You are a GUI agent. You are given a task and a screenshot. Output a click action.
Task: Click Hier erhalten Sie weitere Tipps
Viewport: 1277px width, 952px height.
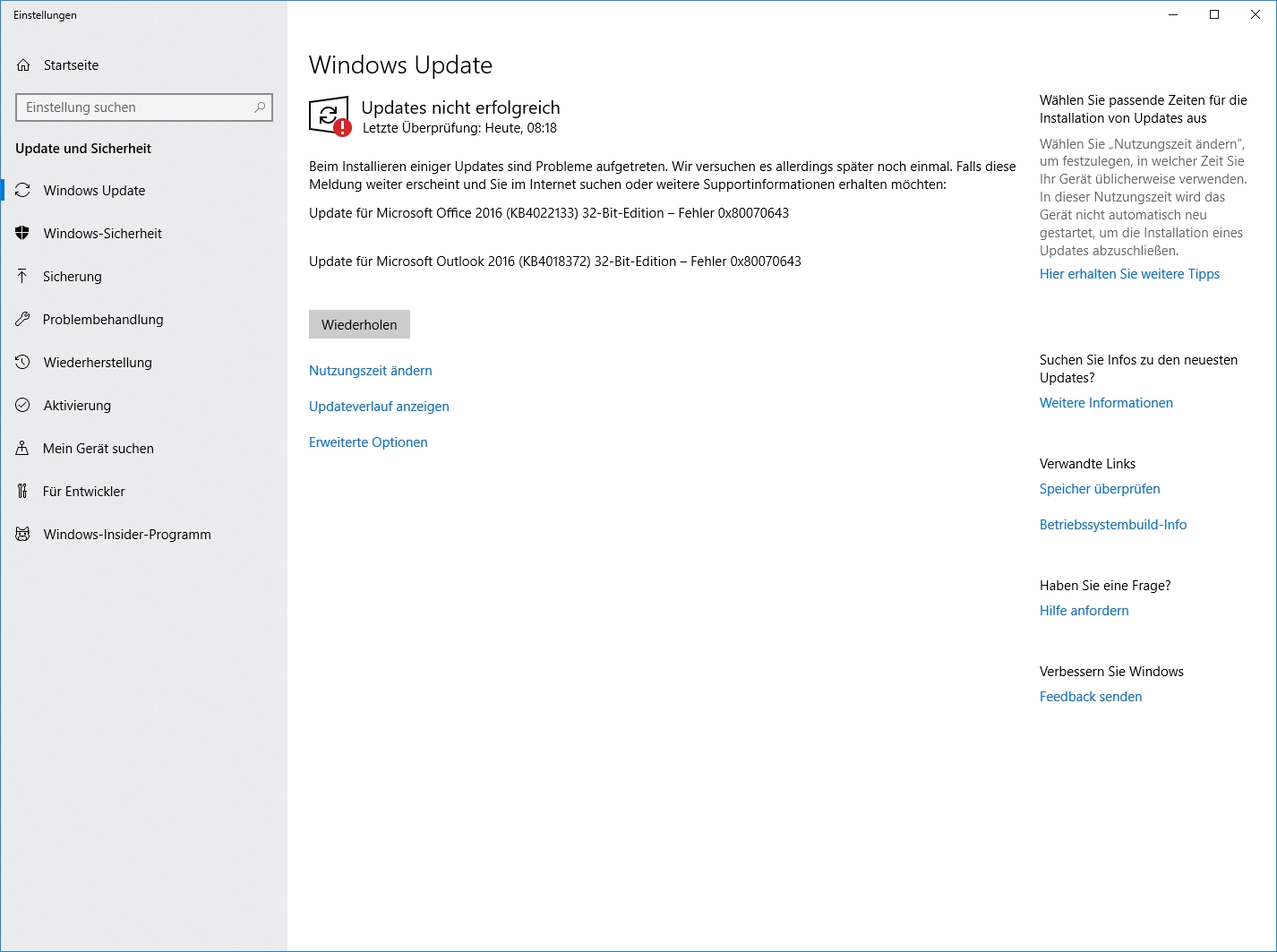[x=1129, y=274]
